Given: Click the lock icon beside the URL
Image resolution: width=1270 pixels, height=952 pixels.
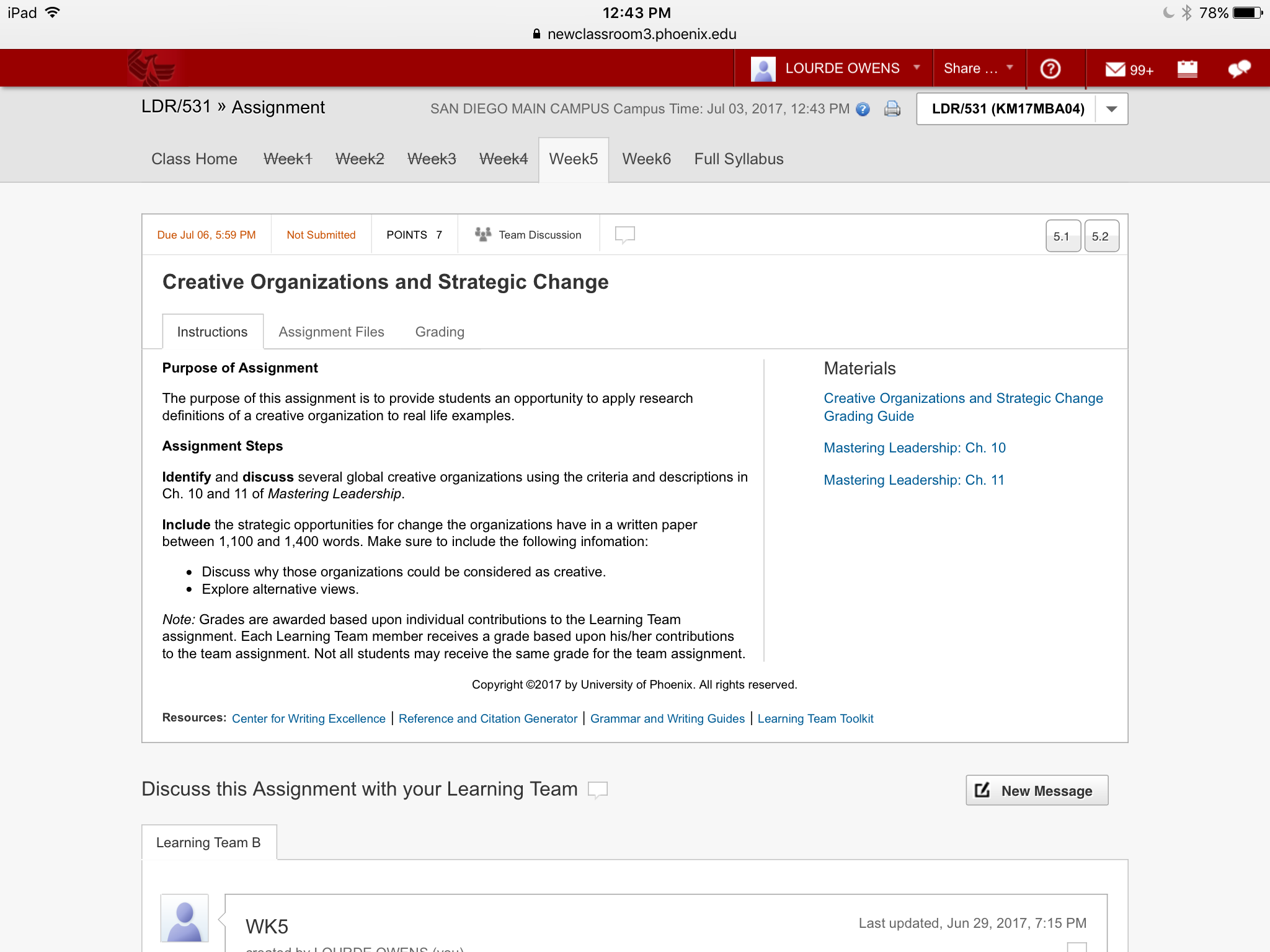Looking at the screenshot, I should [537, 34].
